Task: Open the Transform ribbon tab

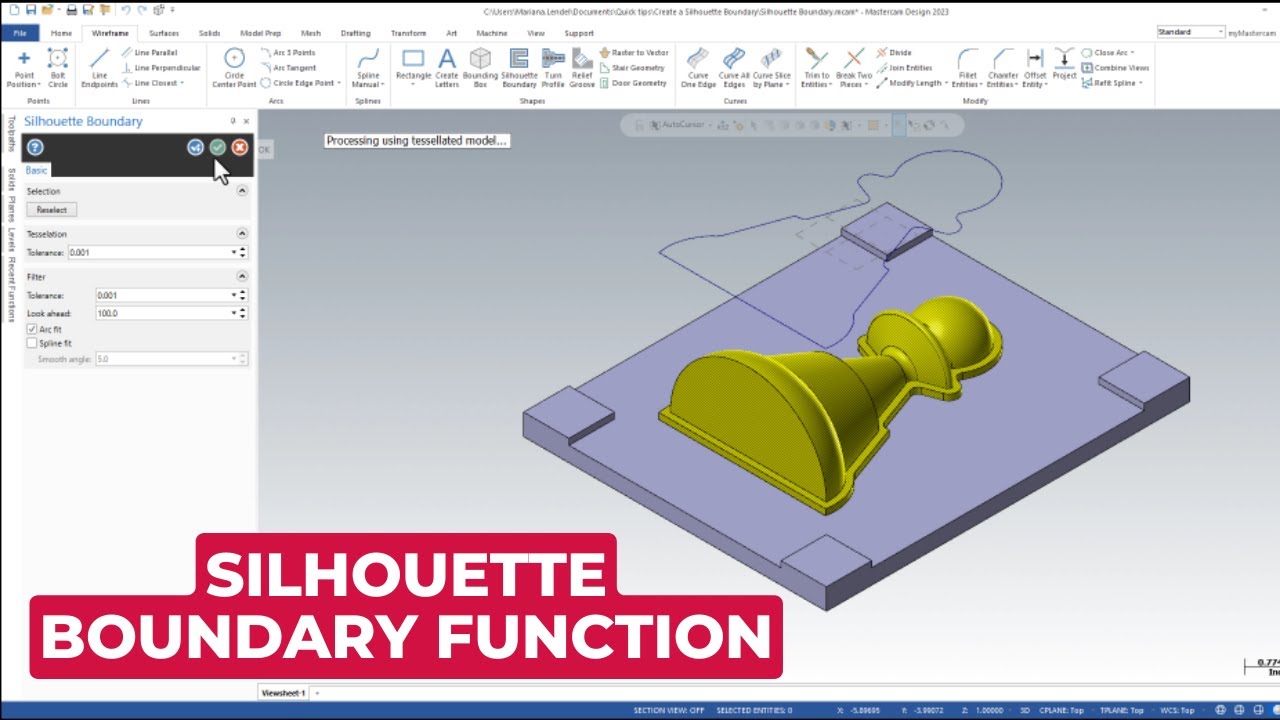Action: pos(408,33)
